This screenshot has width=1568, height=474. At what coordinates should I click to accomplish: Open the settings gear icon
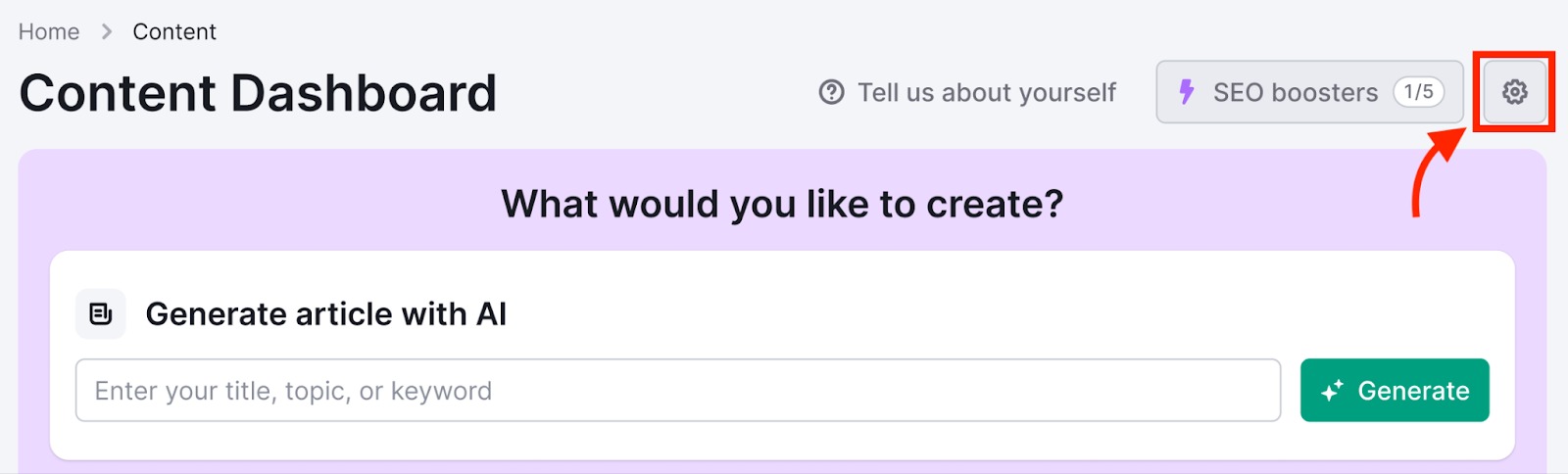(1514, 92)
